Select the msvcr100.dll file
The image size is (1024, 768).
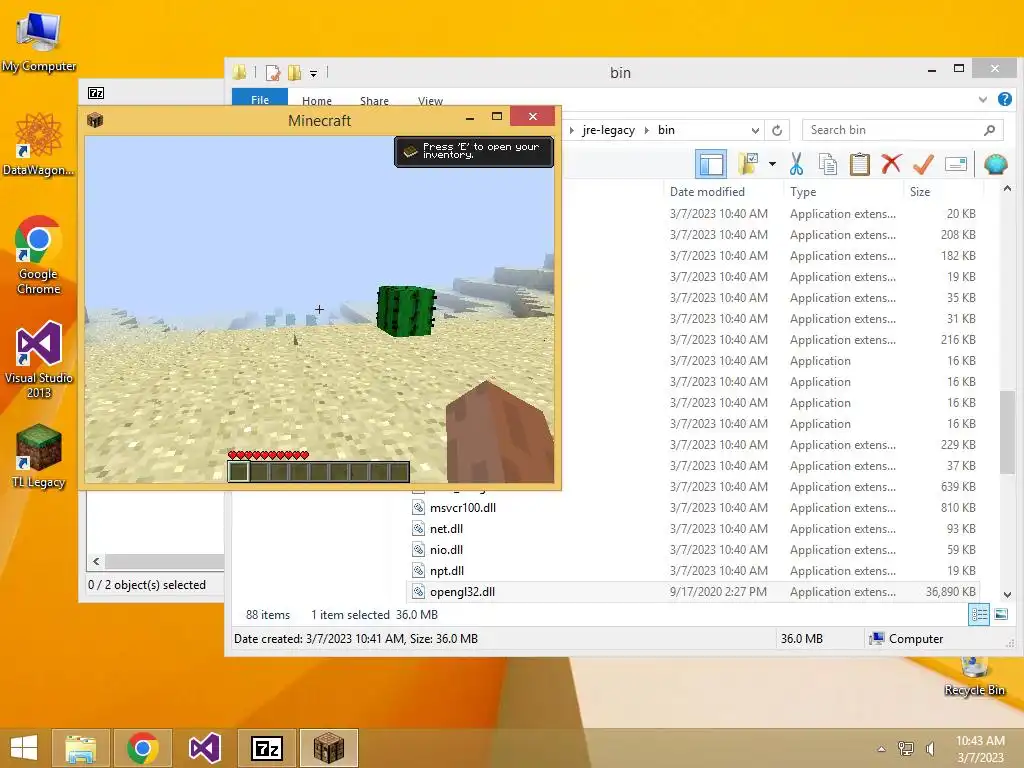click(x=462, y=507)
